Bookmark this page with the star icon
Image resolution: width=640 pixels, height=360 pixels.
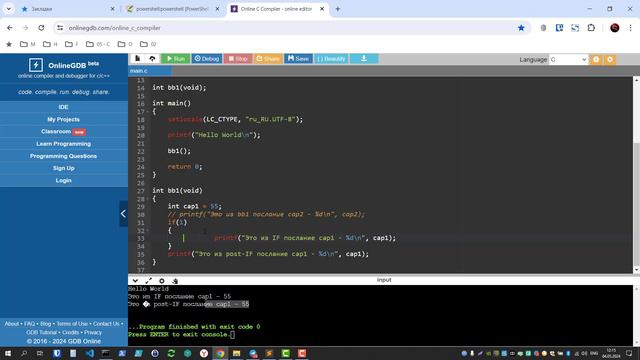pyautogui.click(x=521, y=28)
